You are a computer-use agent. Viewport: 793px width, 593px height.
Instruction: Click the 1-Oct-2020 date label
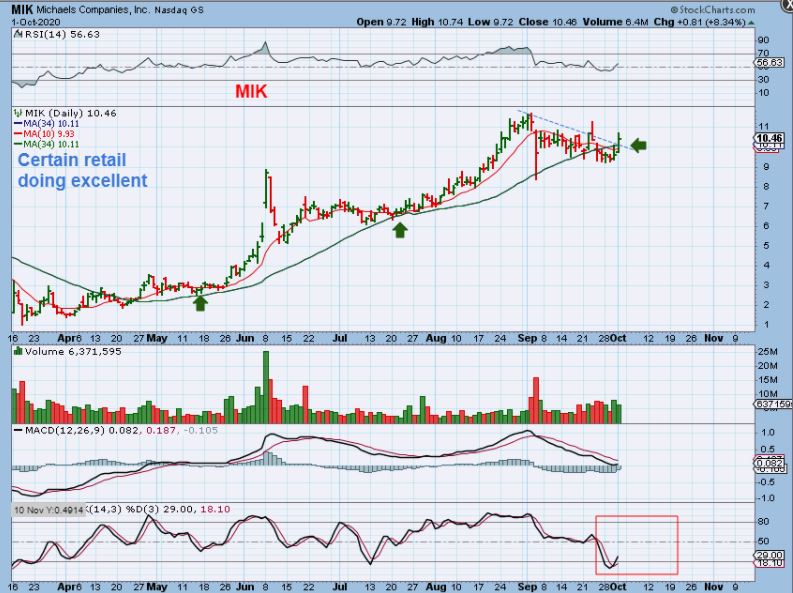point(35,22)
